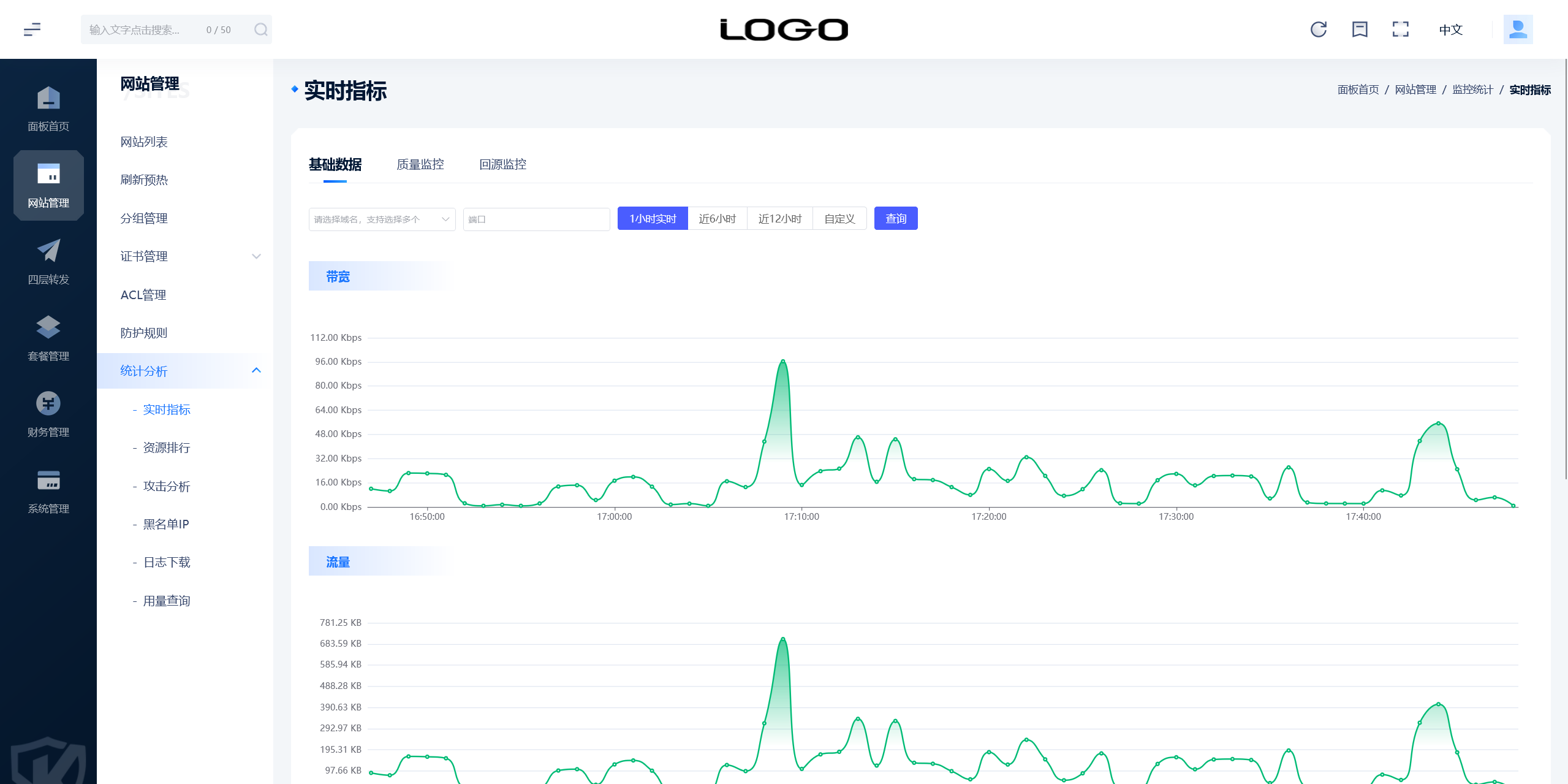Open 证书管理 menu item

(144, 256)
